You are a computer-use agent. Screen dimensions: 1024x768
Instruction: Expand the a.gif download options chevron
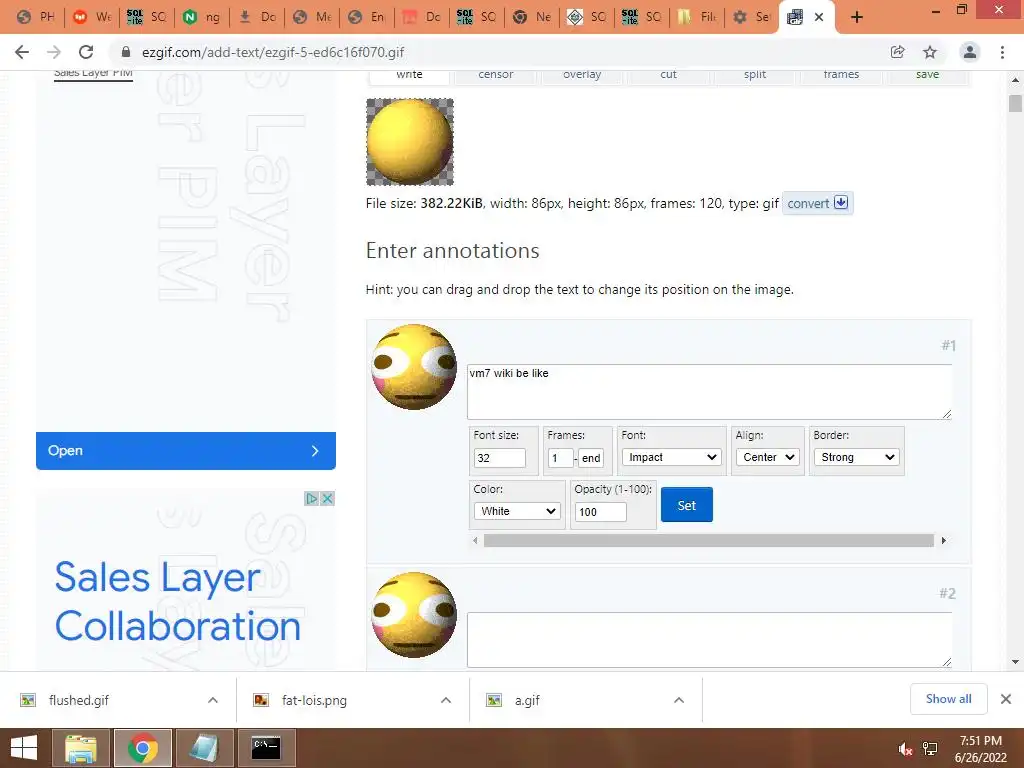[x=679, y=700]
